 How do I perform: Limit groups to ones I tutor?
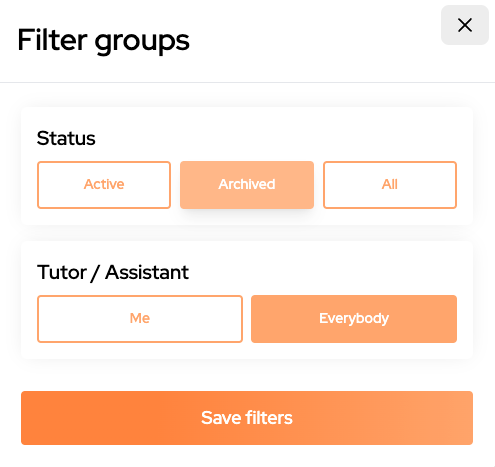click(x=140, y=319)
